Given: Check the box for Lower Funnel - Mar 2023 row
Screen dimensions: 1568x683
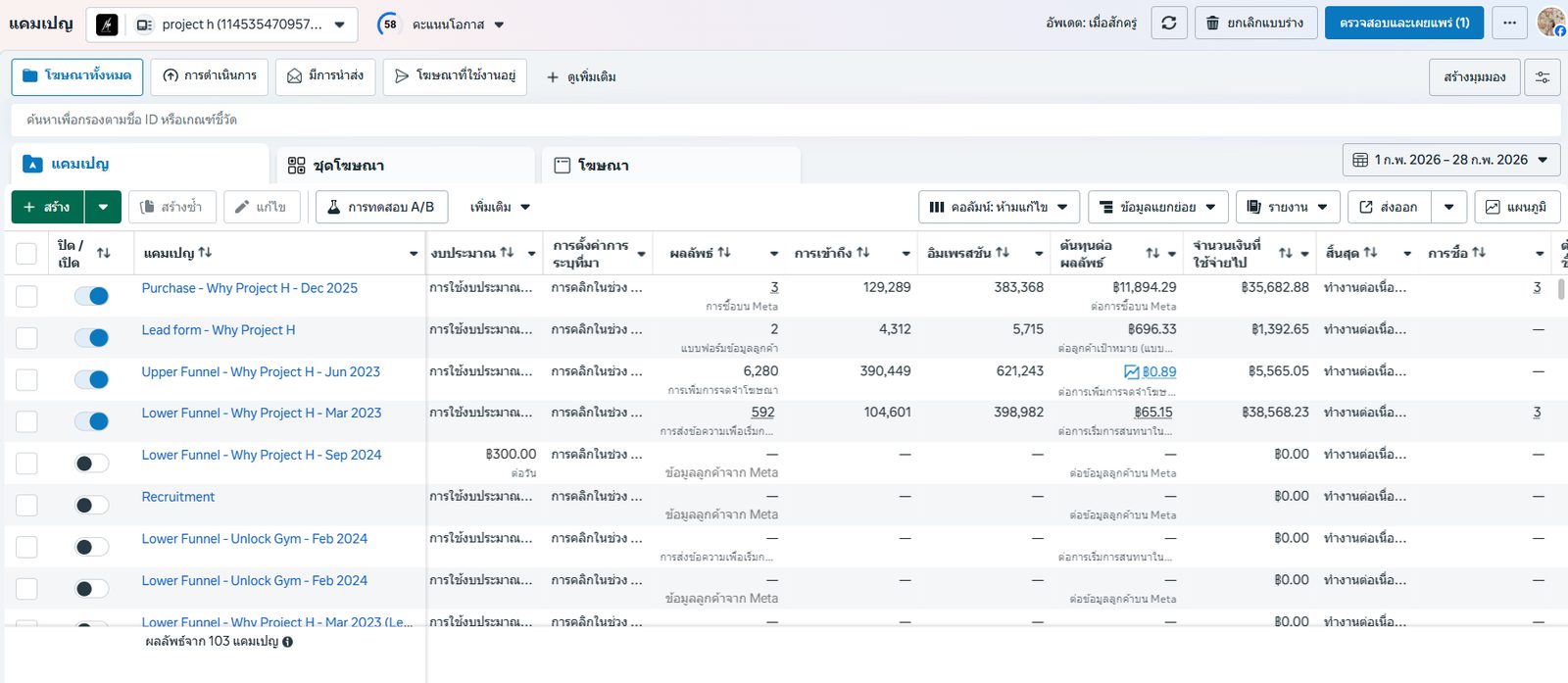Looking at the screenshot, I should pyautogui.click(x=26, y=421).
